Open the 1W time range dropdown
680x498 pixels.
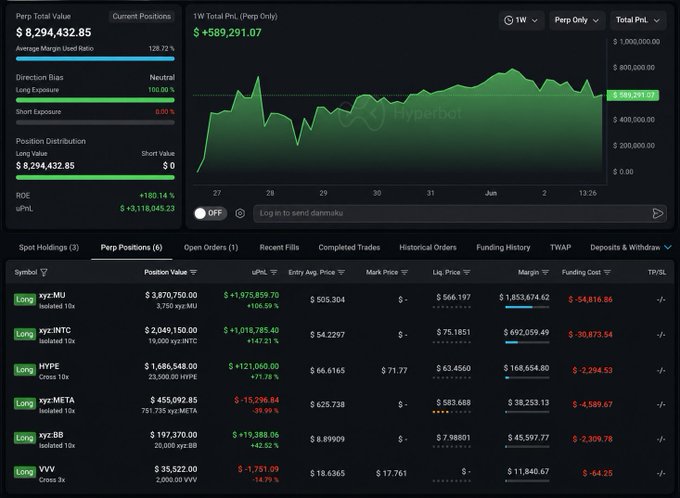click(x=521, y=20)
